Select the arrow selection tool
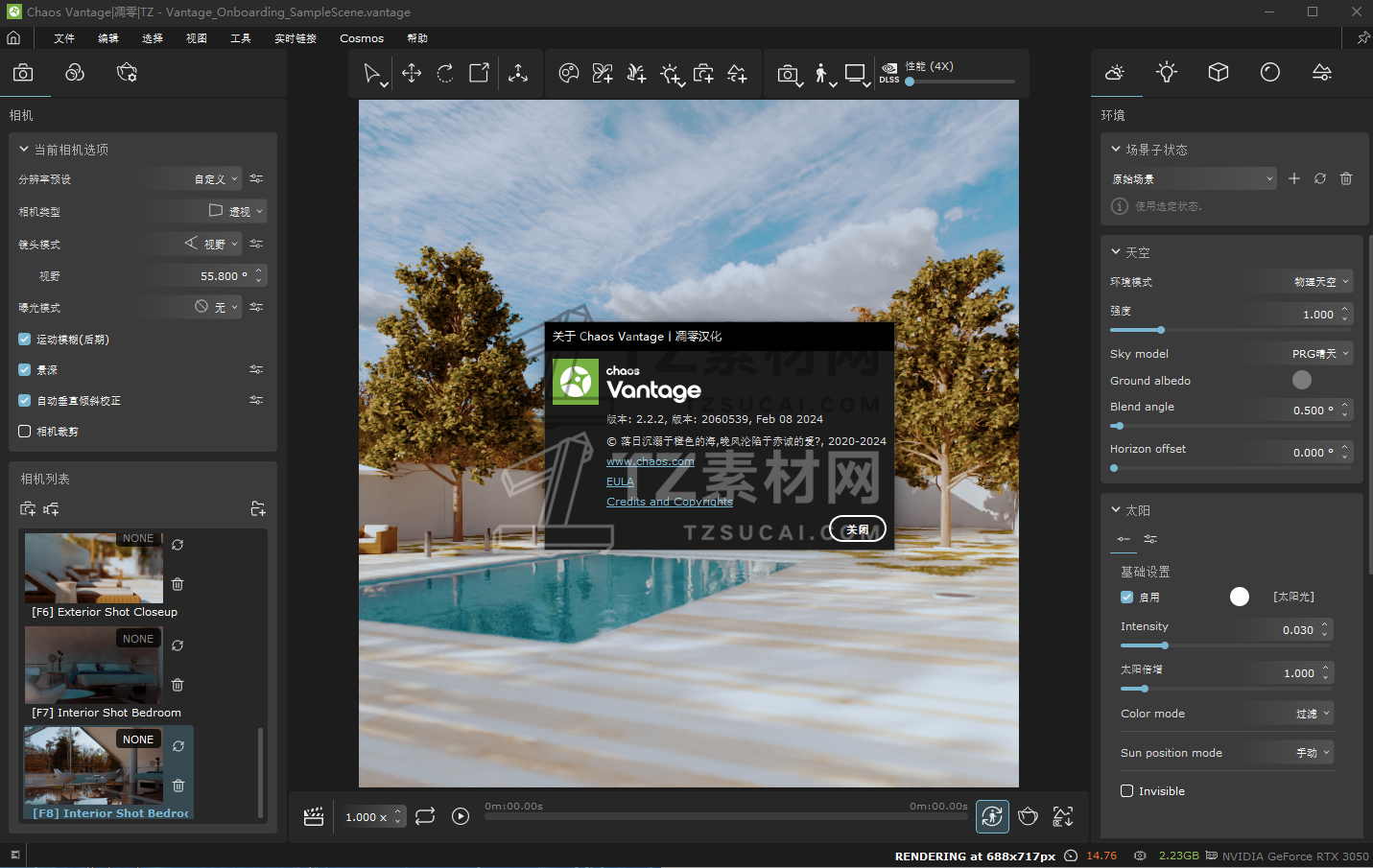The height and width of the screenshot is (868, 1373). (x=373, y=74)
